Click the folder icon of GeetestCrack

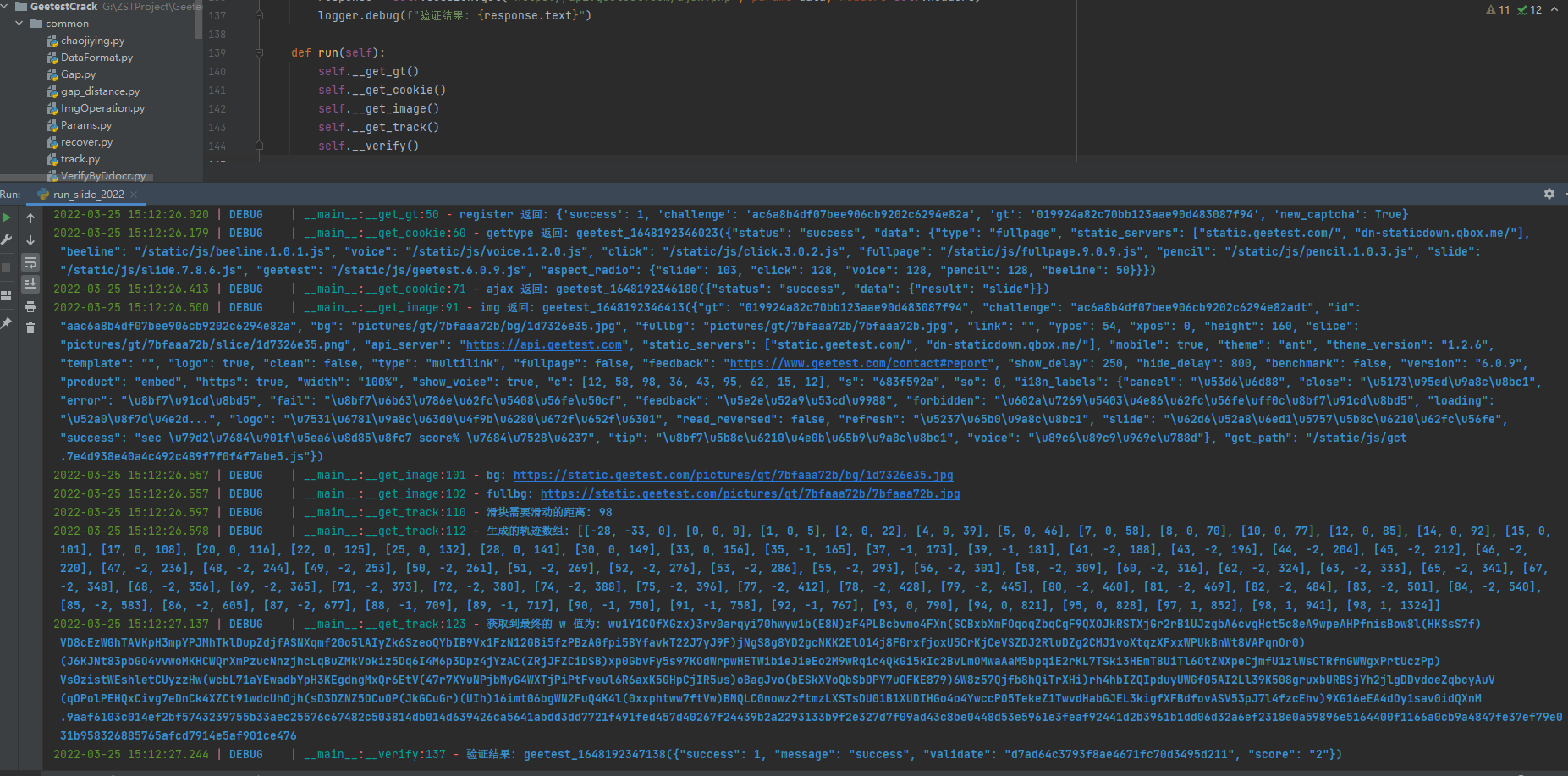(21, 6)
